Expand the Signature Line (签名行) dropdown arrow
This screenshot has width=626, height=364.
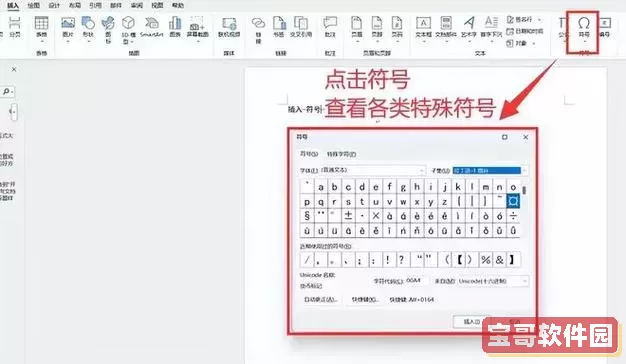tap(539, 19)
